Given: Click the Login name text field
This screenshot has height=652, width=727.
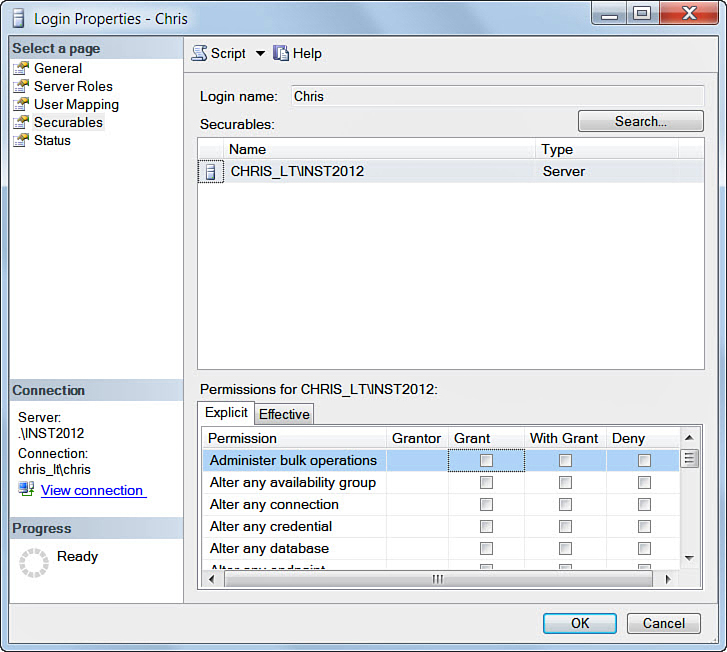Looking at the screenshot, I should point(496,97).
